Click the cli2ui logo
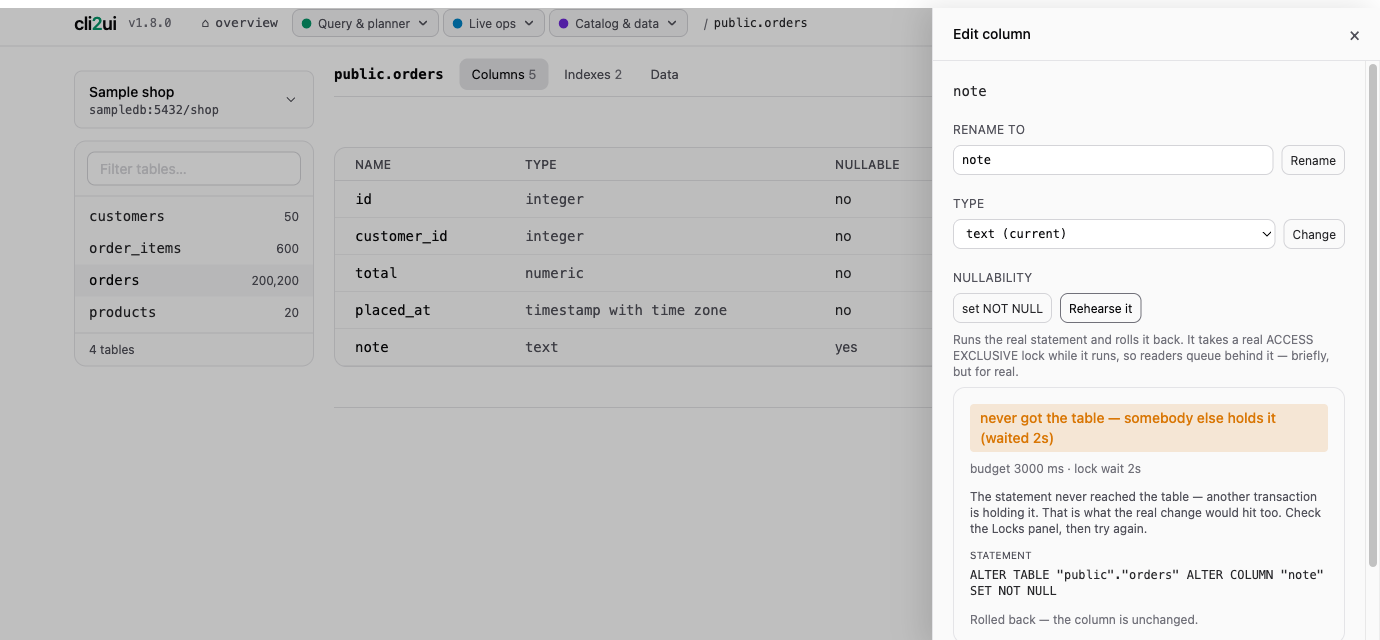 click(95, 23)
